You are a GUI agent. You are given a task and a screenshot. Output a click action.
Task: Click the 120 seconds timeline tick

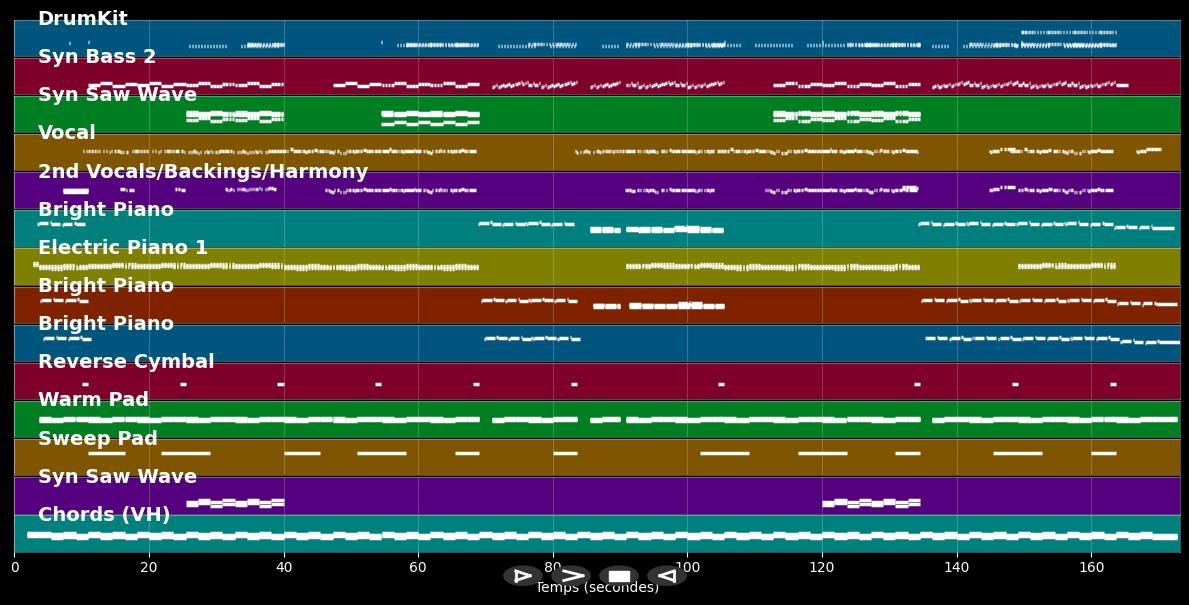click(822, 567)
